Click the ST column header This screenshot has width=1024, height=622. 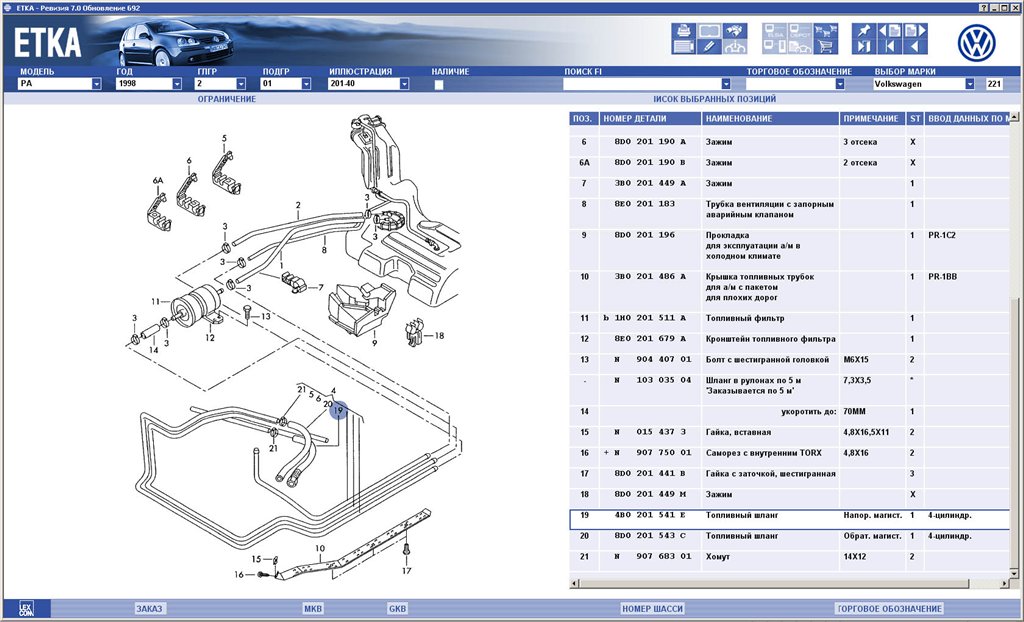pos(915,119)
